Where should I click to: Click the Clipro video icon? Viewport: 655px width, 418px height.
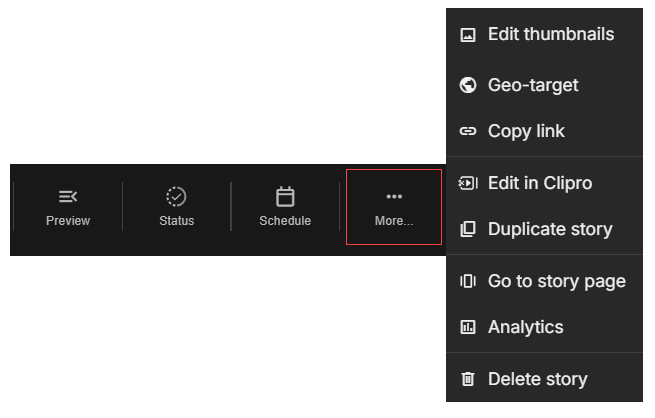tap(467, 183)
